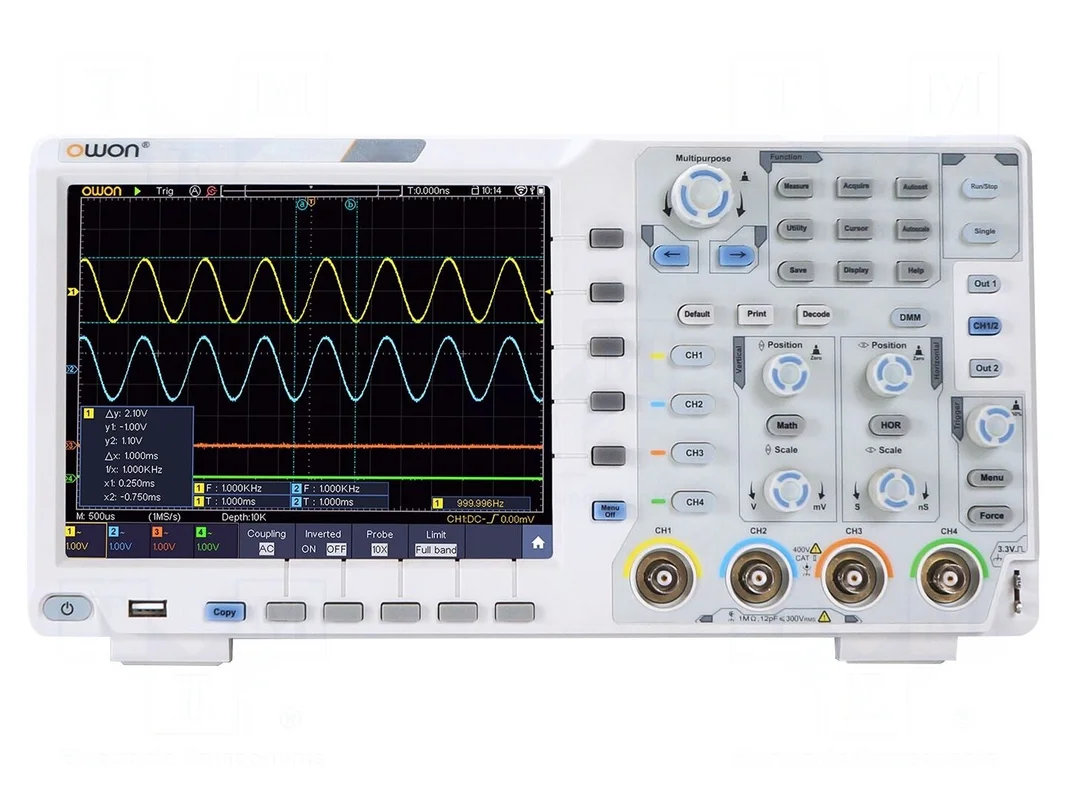1066x800 pixels.
Task: Hit the right arrow button
Action: pyautogui.click(x=737, y=256)
